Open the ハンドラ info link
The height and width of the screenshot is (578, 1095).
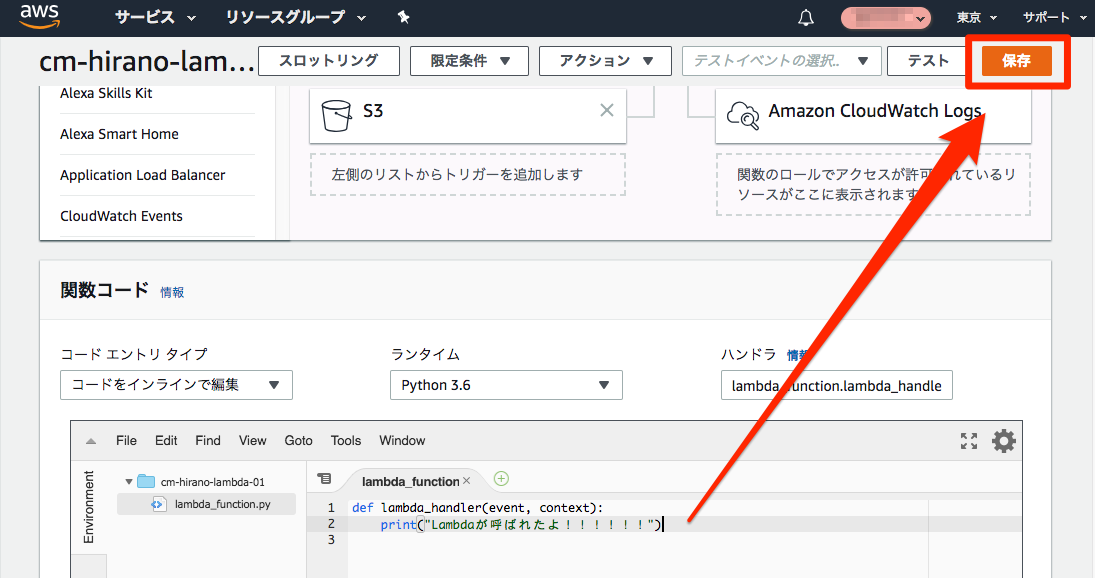point(798,355)
